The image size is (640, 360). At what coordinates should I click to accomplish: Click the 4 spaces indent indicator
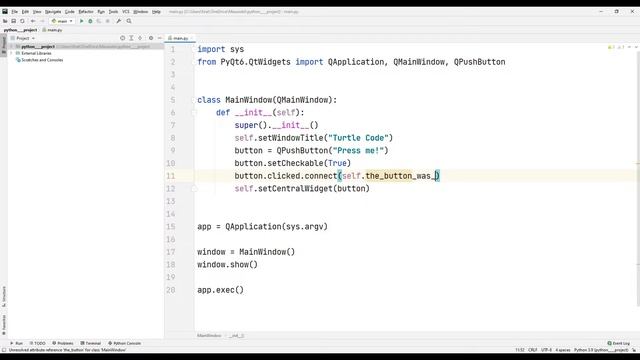coord(562,350)
